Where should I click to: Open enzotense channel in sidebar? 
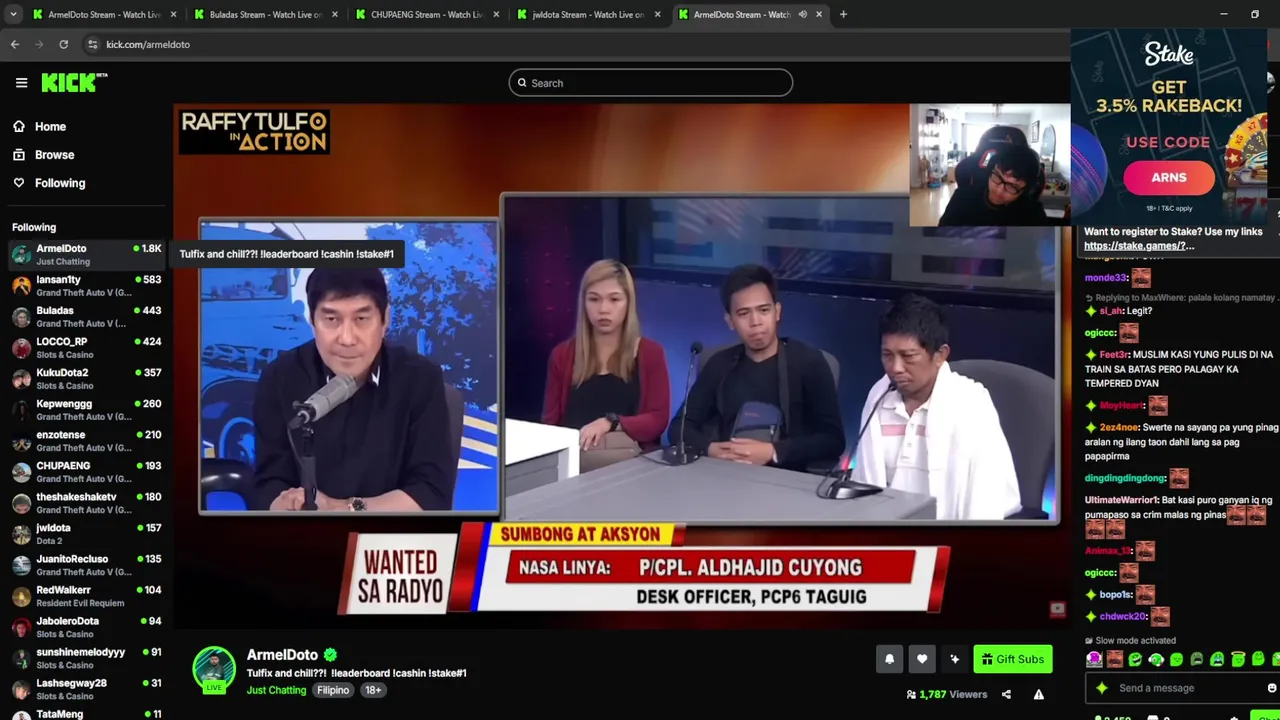pyautogui.click(x=86, y=440)
